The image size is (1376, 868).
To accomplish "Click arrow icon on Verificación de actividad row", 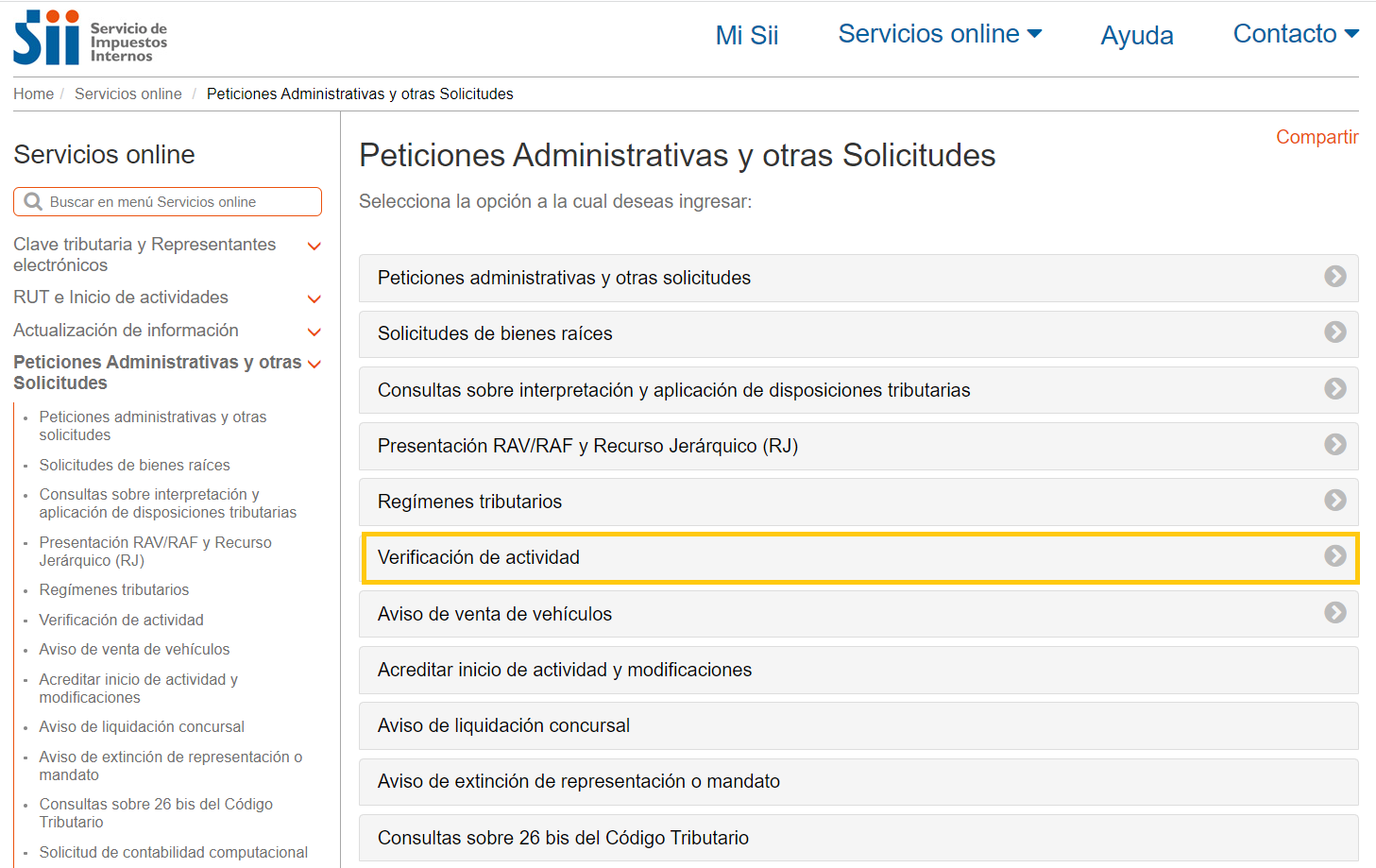I will click(x=1334, y=555).
